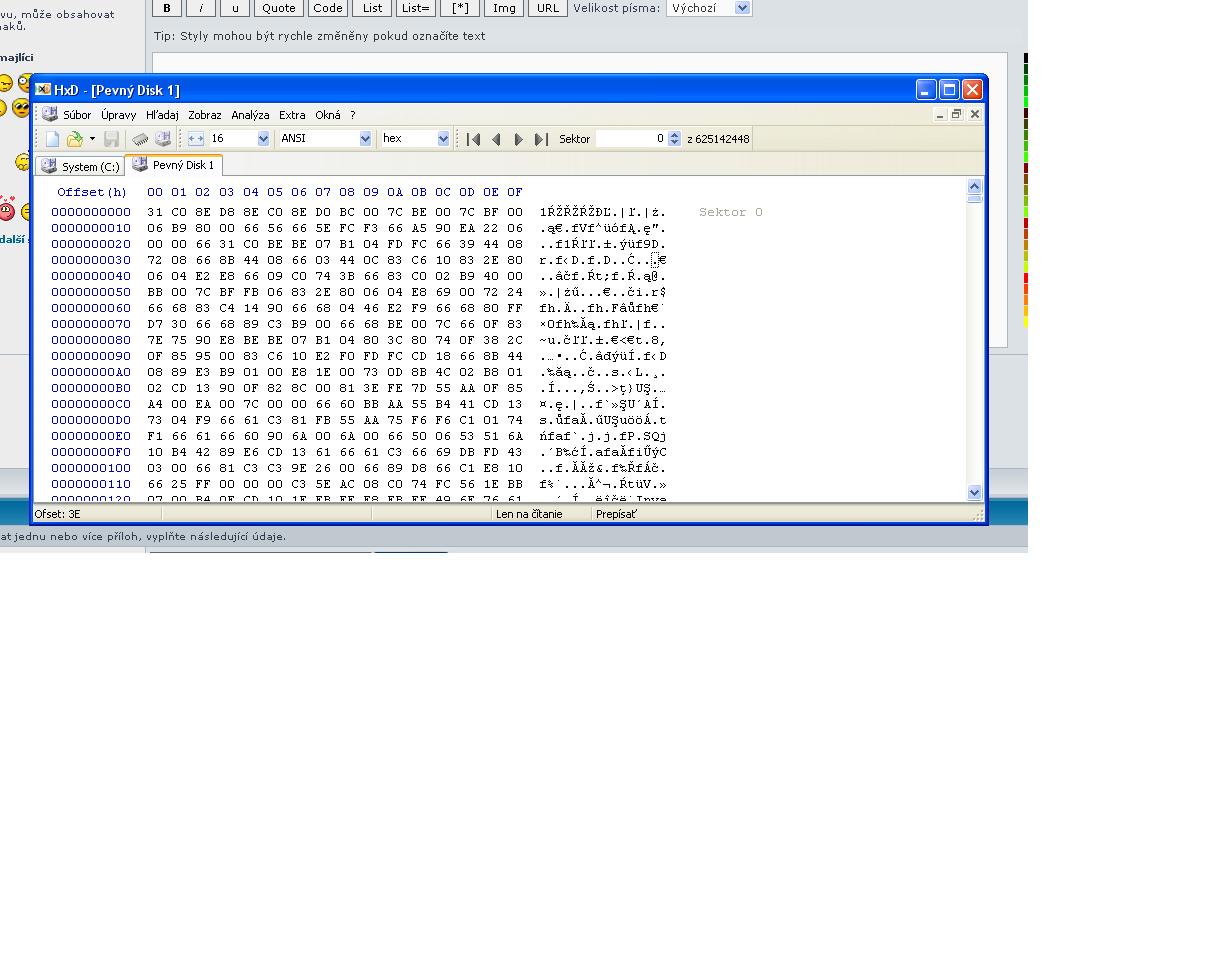Click the New file icon in HxD toolbar
The width and height of the screenshot is (1218, 972).
click(52, 139)
